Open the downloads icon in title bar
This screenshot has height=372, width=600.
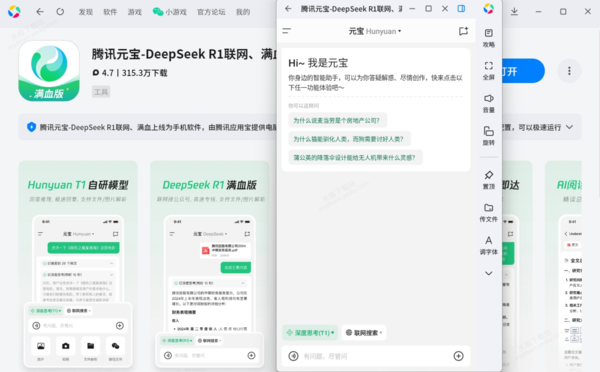(x=514, y=12)
